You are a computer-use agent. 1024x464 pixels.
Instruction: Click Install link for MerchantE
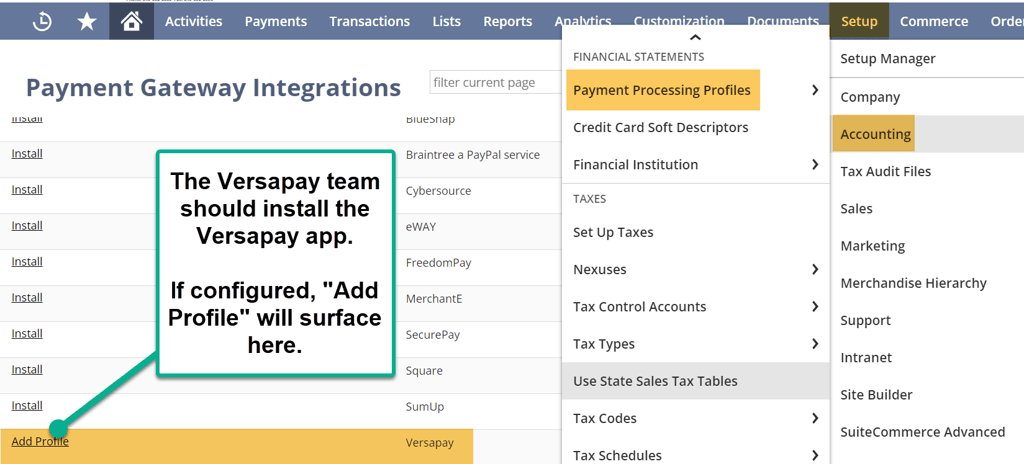[27, 297]
